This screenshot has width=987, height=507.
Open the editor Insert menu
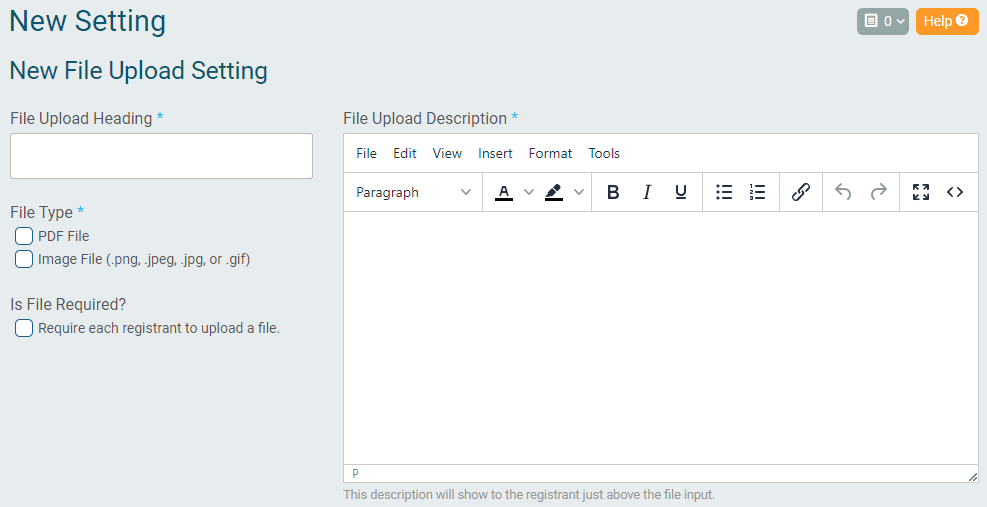tap(495, 153)
